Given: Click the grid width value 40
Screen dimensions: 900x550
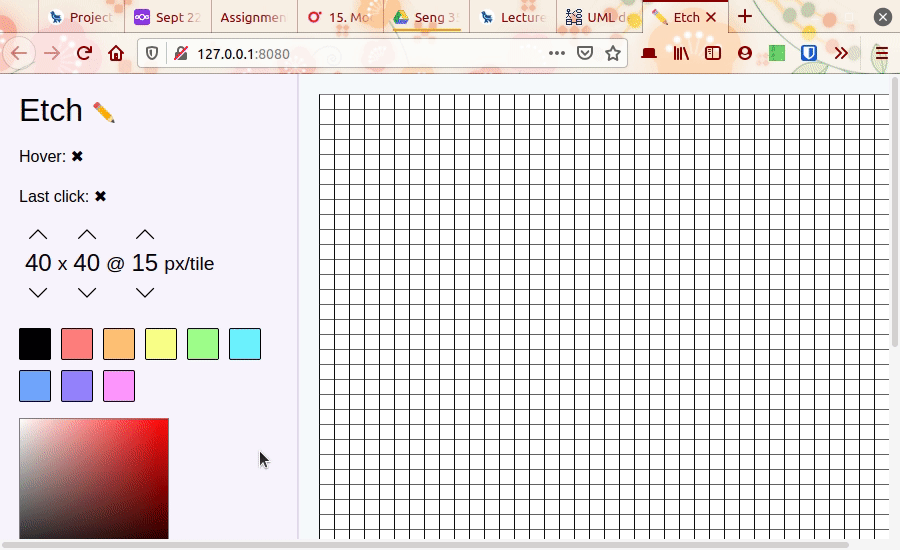Looking at the screenshot, I should [38, 263].
